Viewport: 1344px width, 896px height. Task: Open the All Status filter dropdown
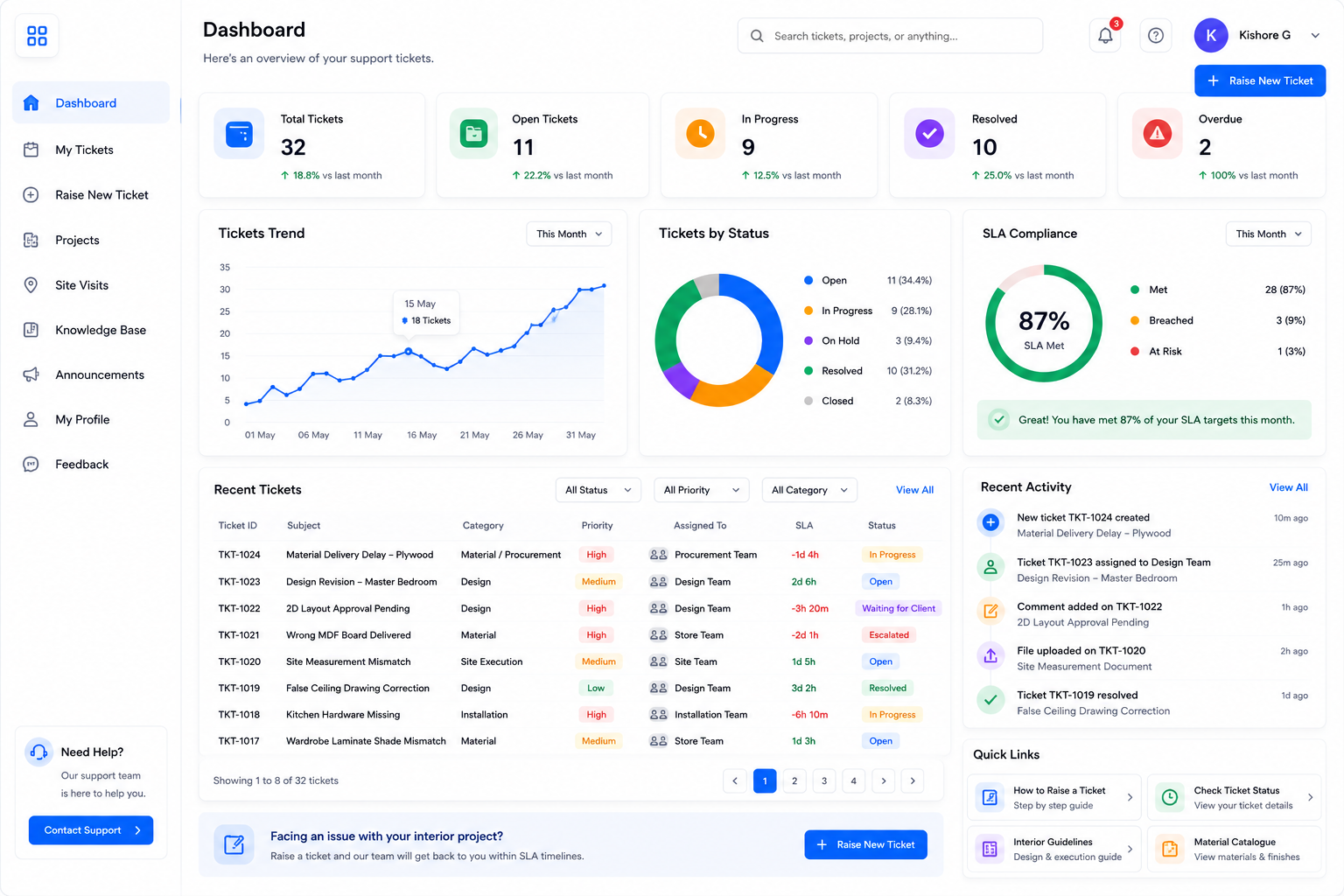click(x=598, y=490)
